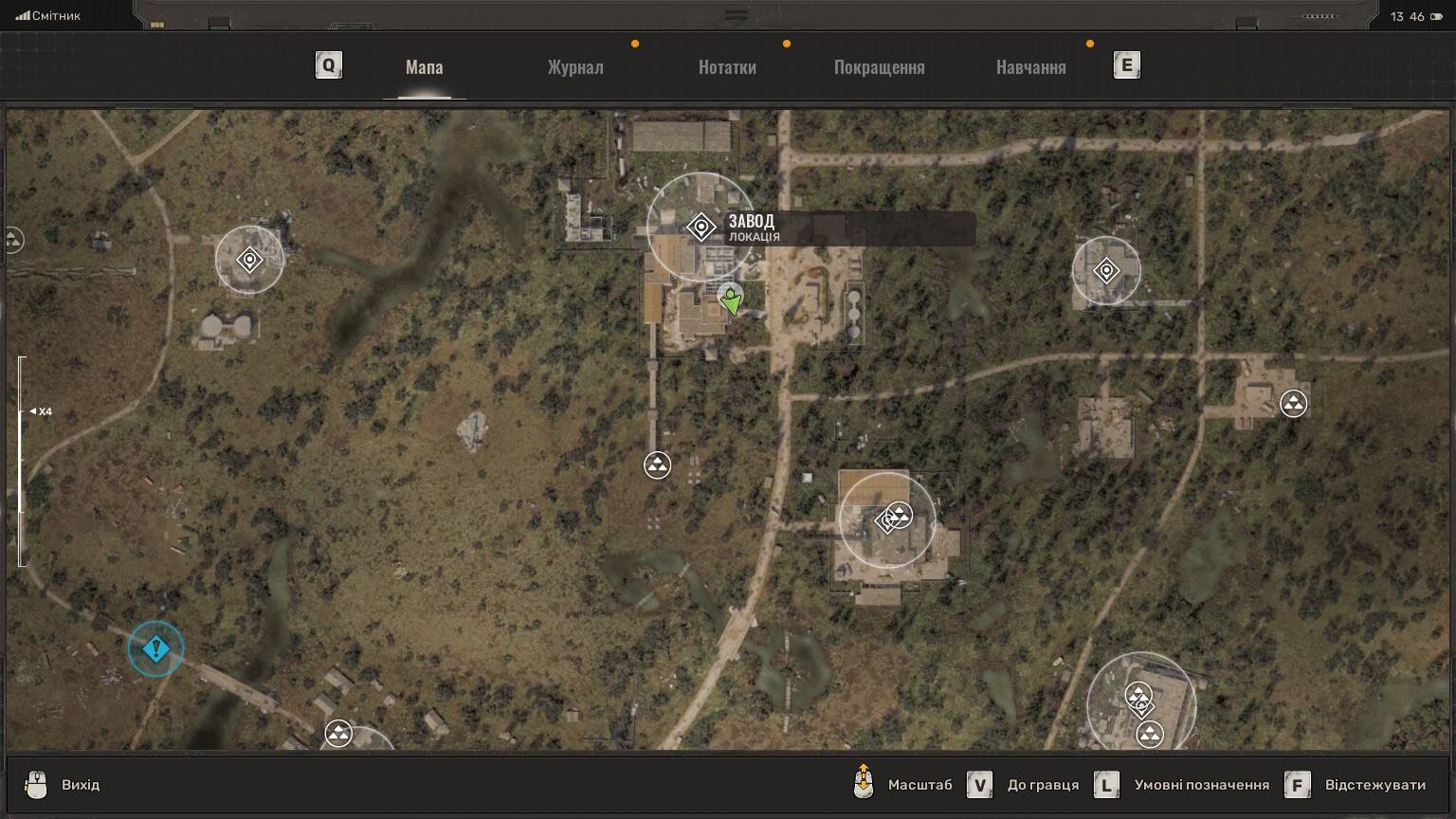Open Умовні позначення legend

tap(1201, 785)
